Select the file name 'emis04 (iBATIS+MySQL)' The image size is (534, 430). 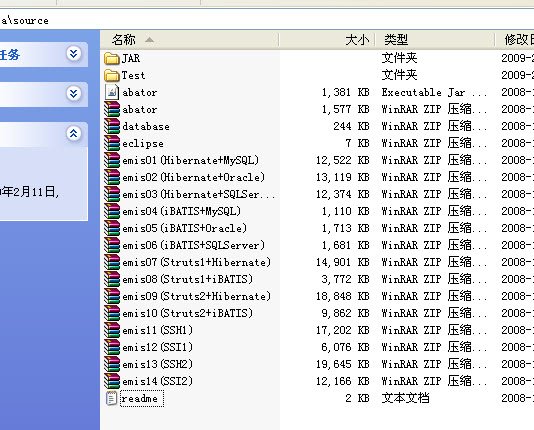[182, 211]
